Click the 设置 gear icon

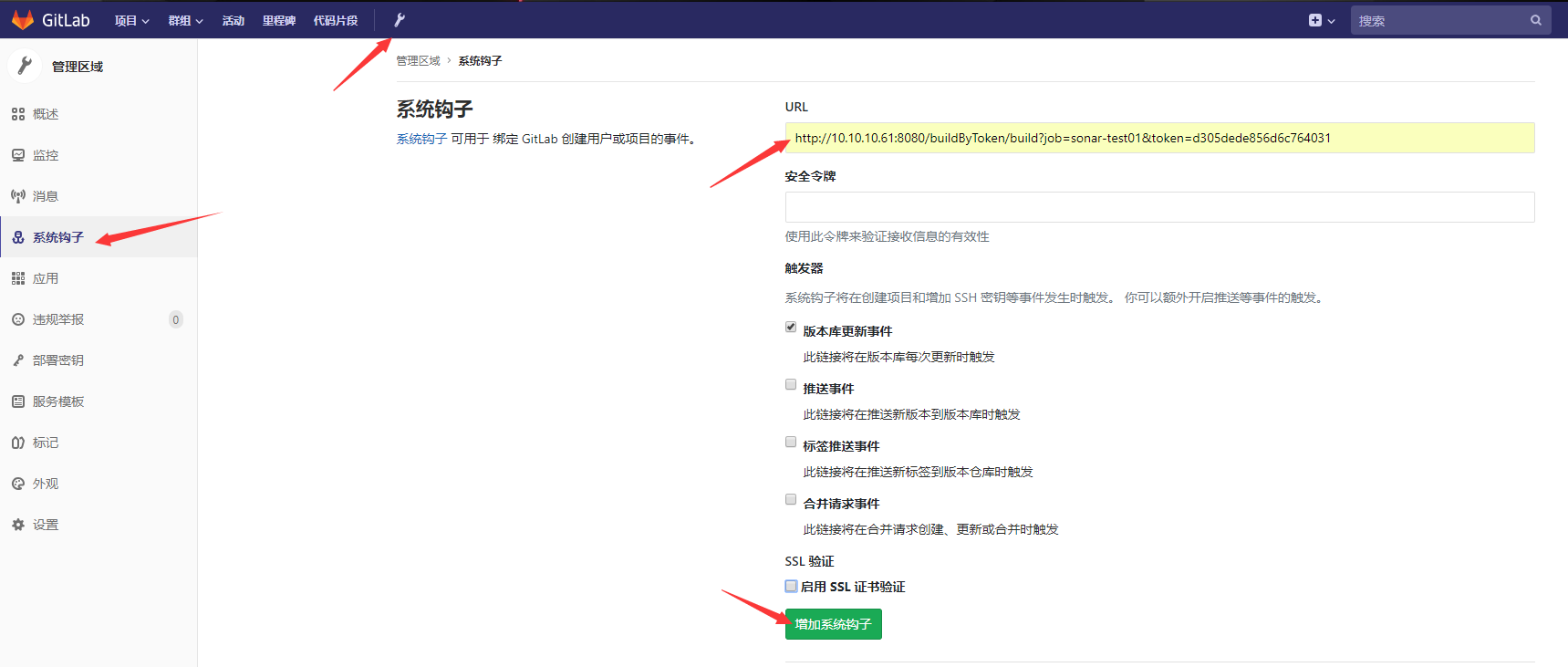coord(18,525)
